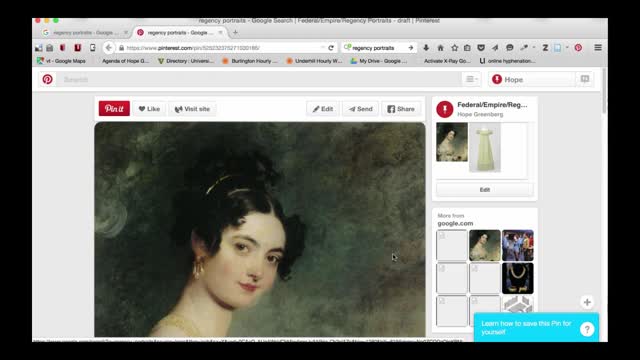640x360 pixels.
Task: Open the notifications speech bubble icon
Action: click(x=585, y=79)
